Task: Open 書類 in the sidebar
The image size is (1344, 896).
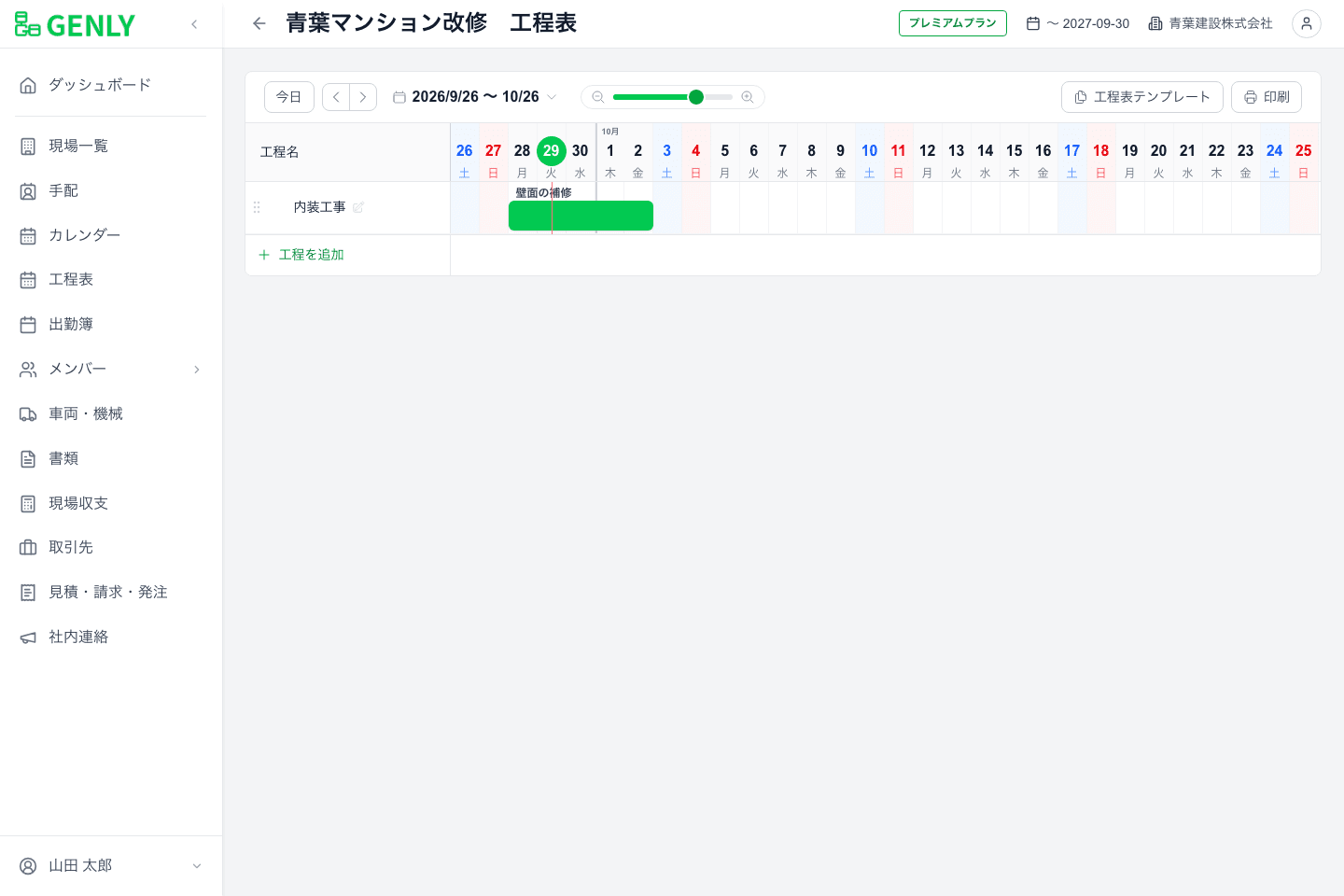Action: point(111,458)
